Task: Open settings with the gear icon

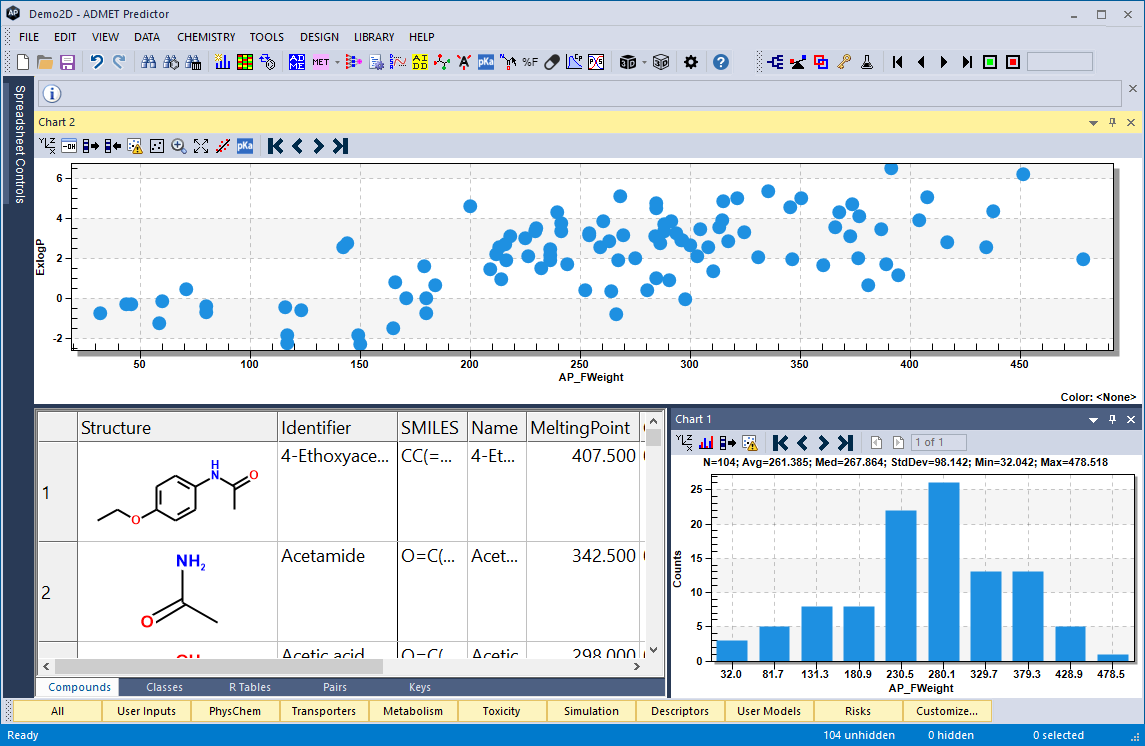Action: click(x=691, y=63)
